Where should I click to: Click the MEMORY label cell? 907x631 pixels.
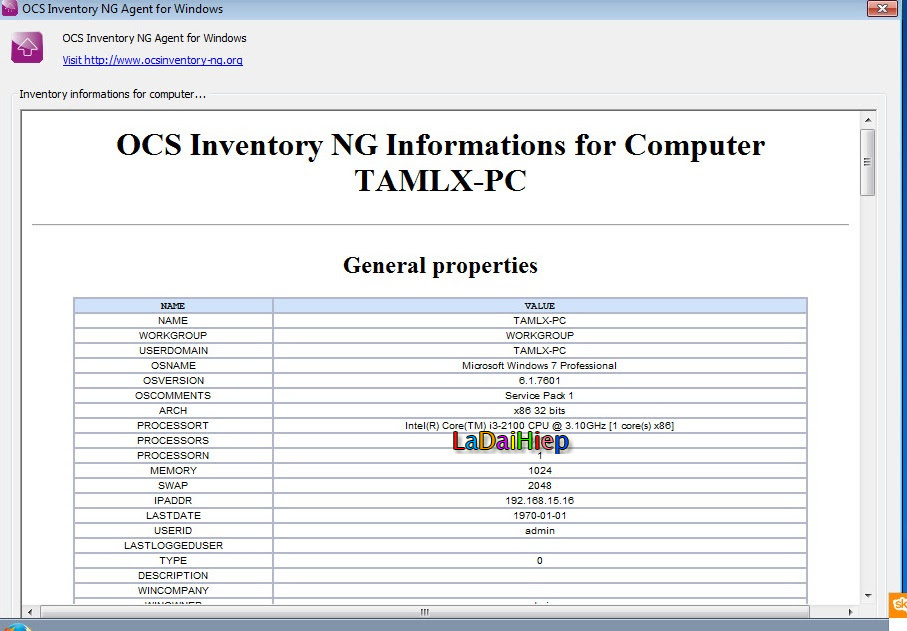(x=173, y=471)
